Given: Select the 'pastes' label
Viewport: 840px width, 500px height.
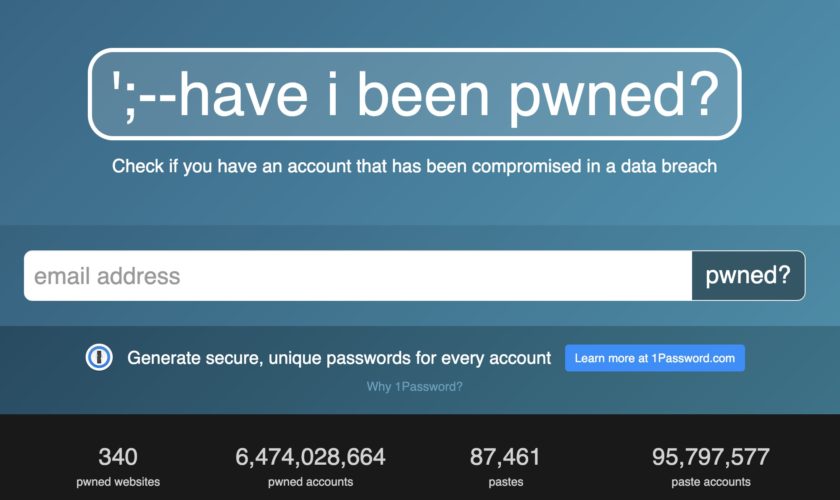Looking at the screenshot, I should (505, 482).
